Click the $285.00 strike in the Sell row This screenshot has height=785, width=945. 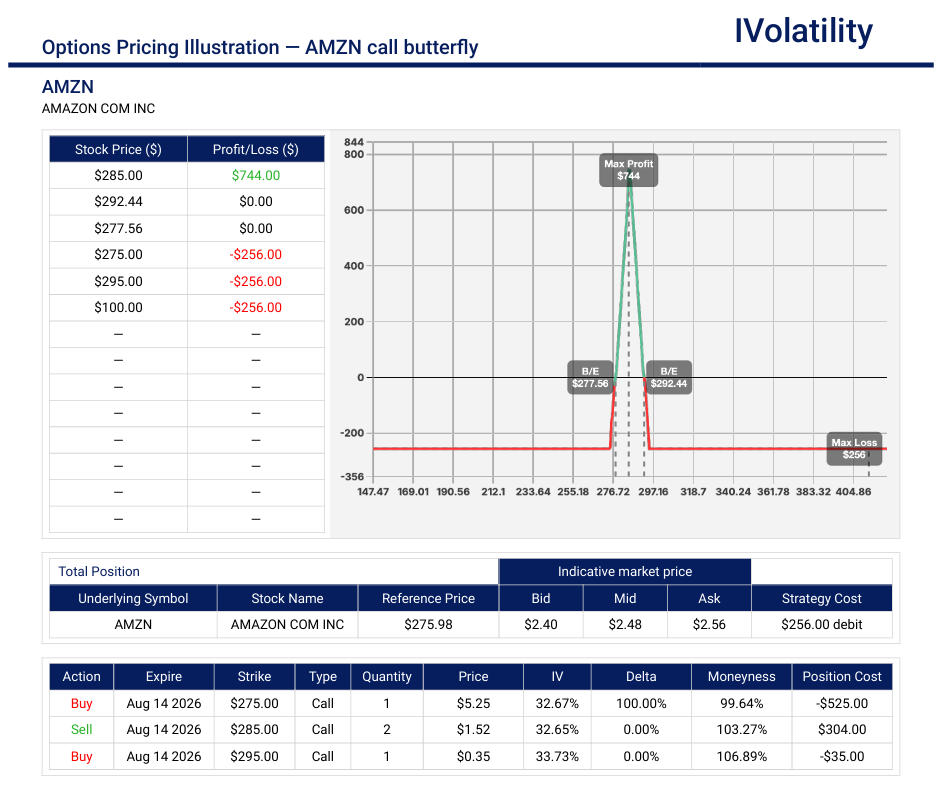[254, 730]
